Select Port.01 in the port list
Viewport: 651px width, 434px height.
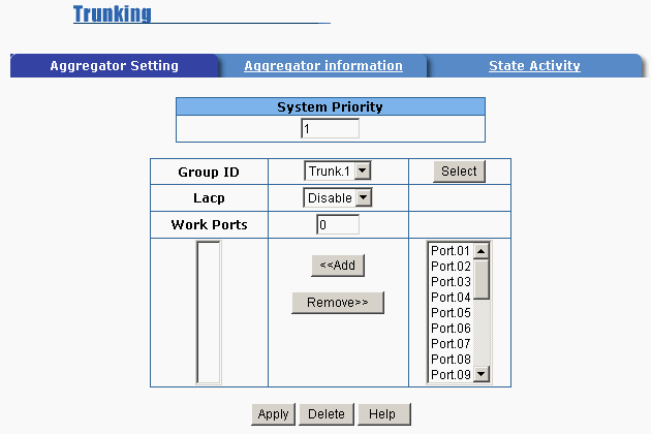(450, 251)
